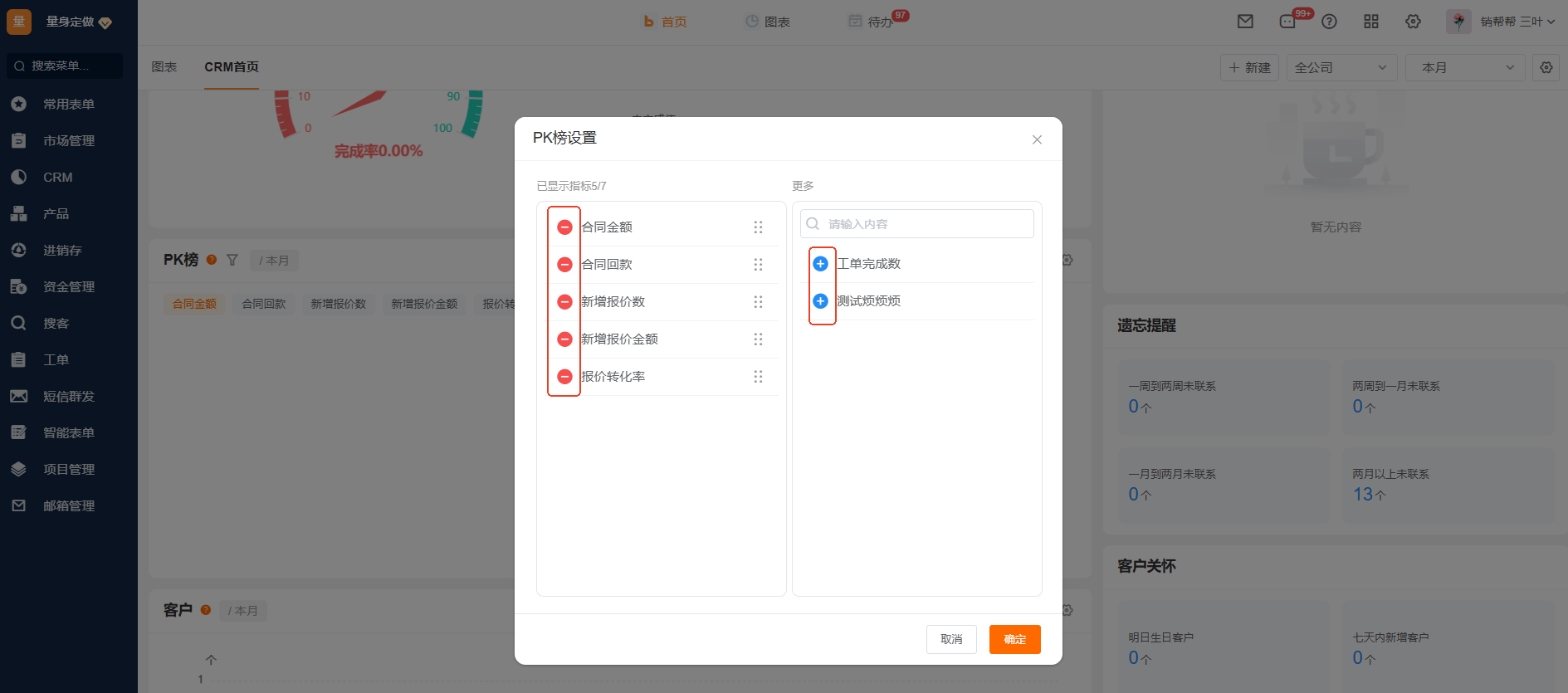This screenshot has width=1568, height=693.
Task: Remove 新增报价金额 with its red minus icon
Action: coord(564,339)
